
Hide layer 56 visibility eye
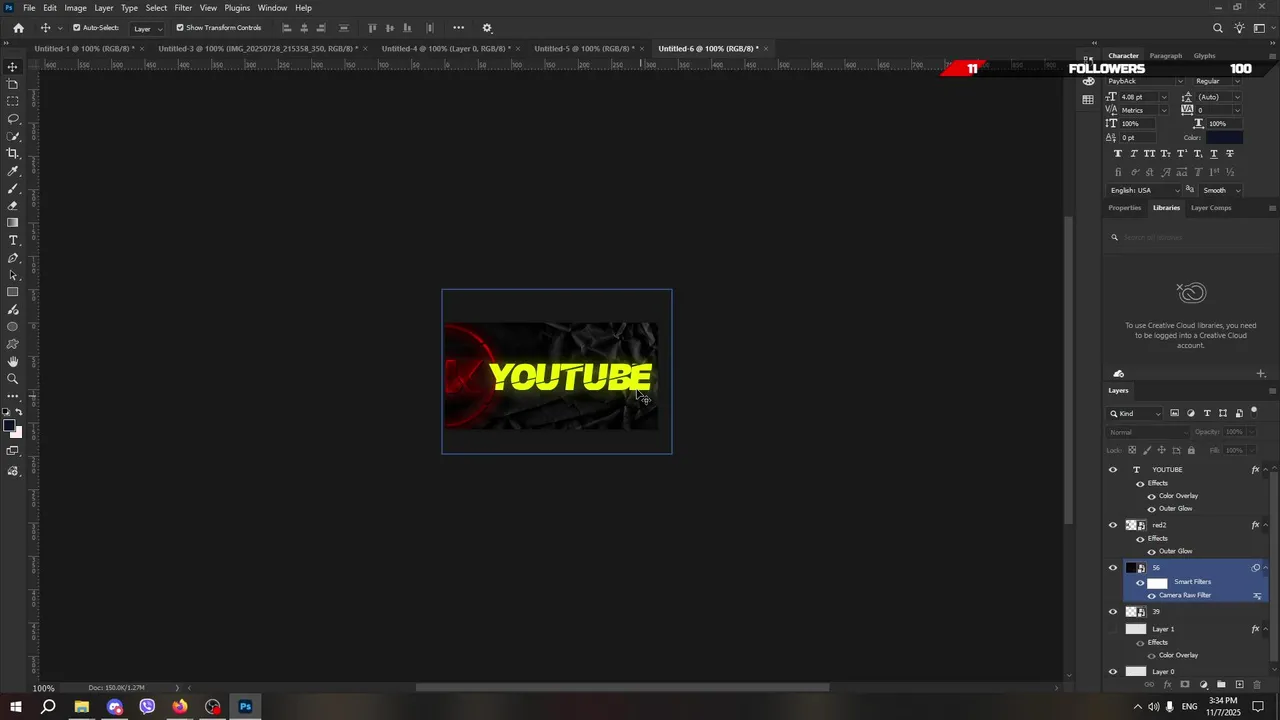click(1113, 568)
